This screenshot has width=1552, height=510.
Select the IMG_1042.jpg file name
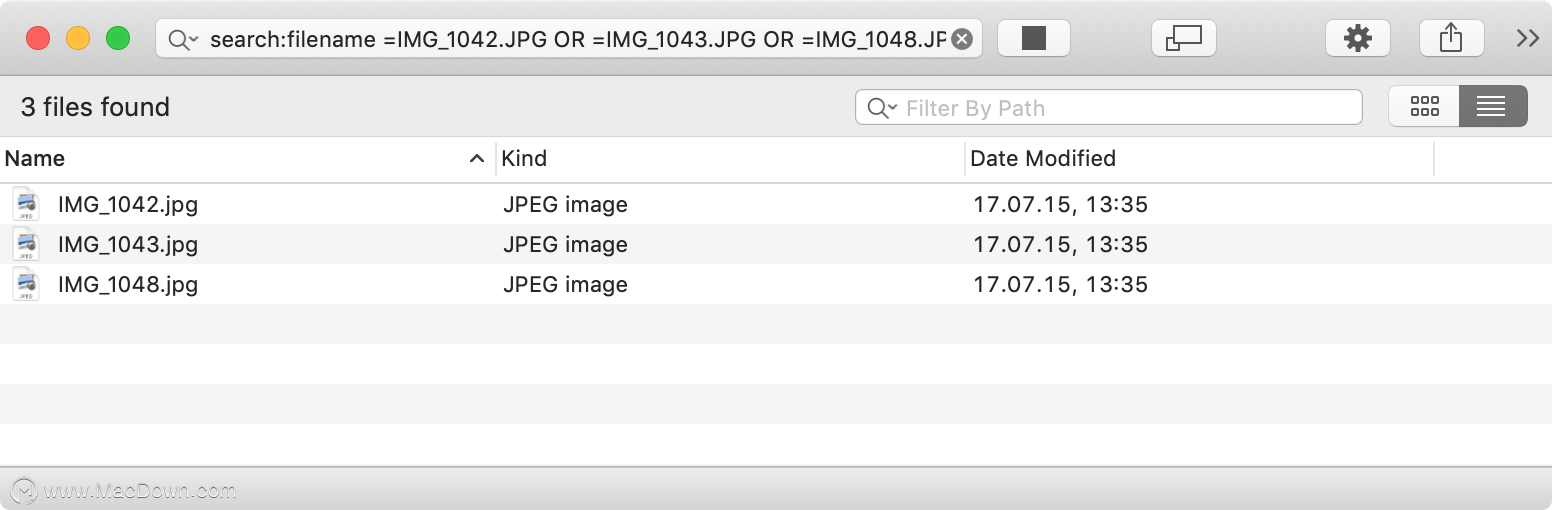click(x=128, y=204)
